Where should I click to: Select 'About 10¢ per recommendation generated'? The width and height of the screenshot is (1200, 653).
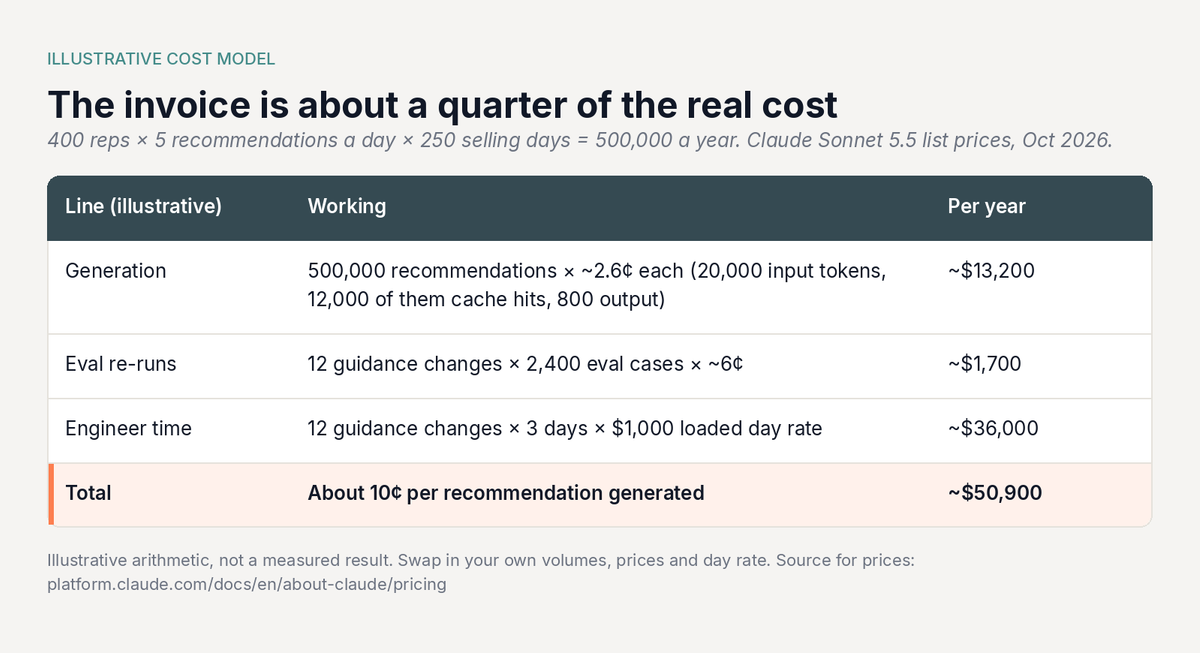point(506,493)
